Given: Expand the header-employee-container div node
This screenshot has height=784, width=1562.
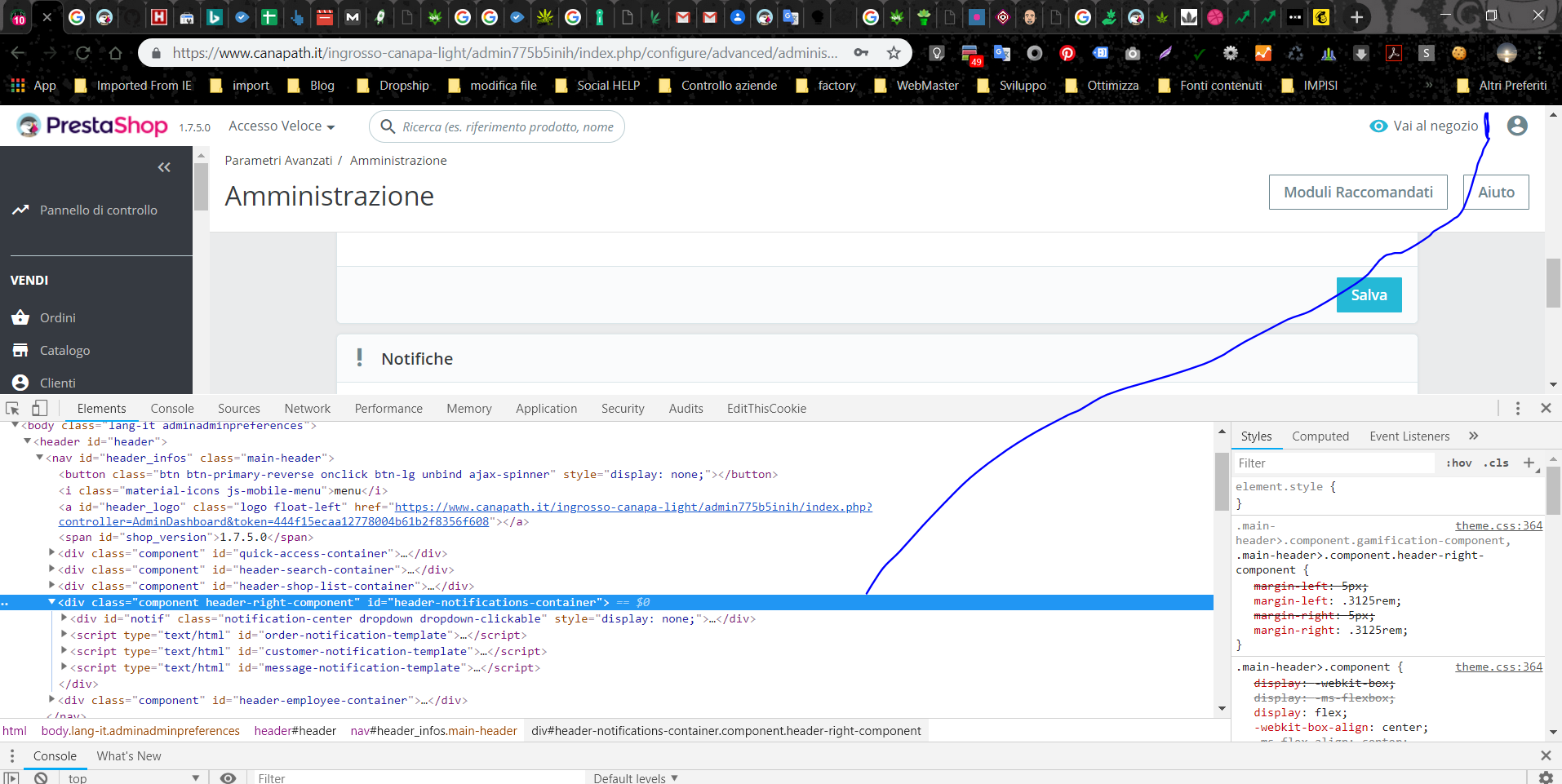Looking at the screenshot, I should 52,700.
